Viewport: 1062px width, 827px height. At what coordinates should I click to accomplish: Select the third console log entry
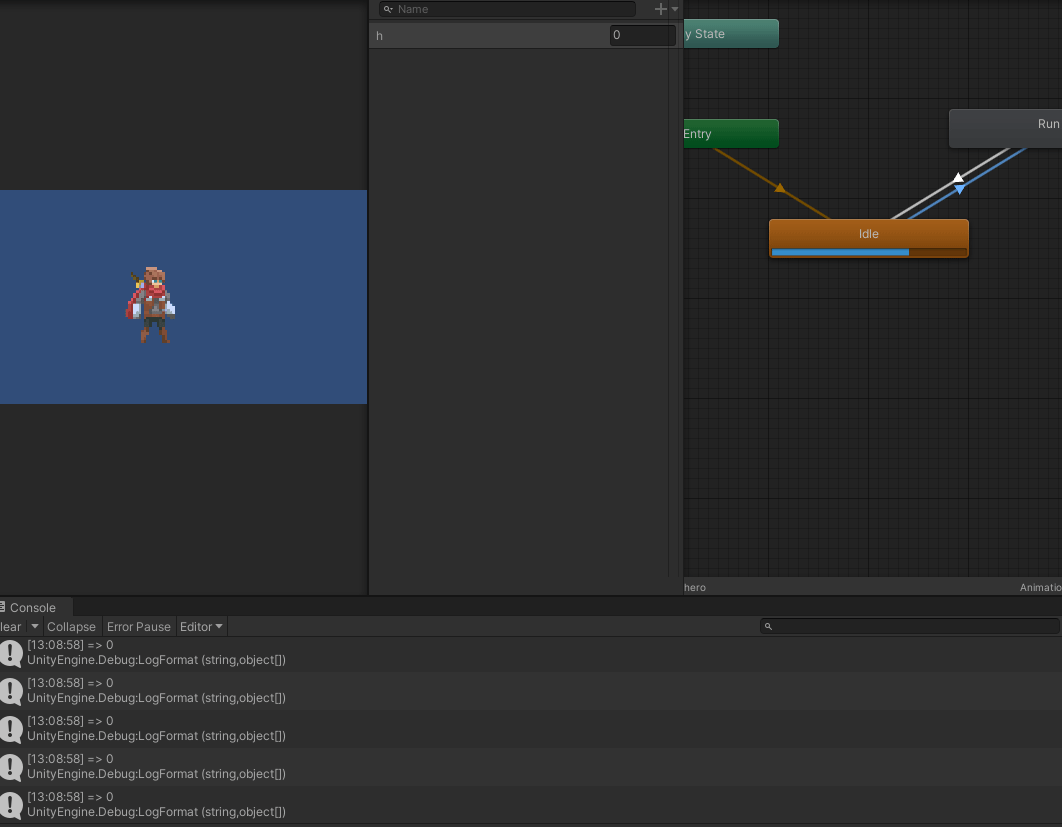(x=531, y=729)
